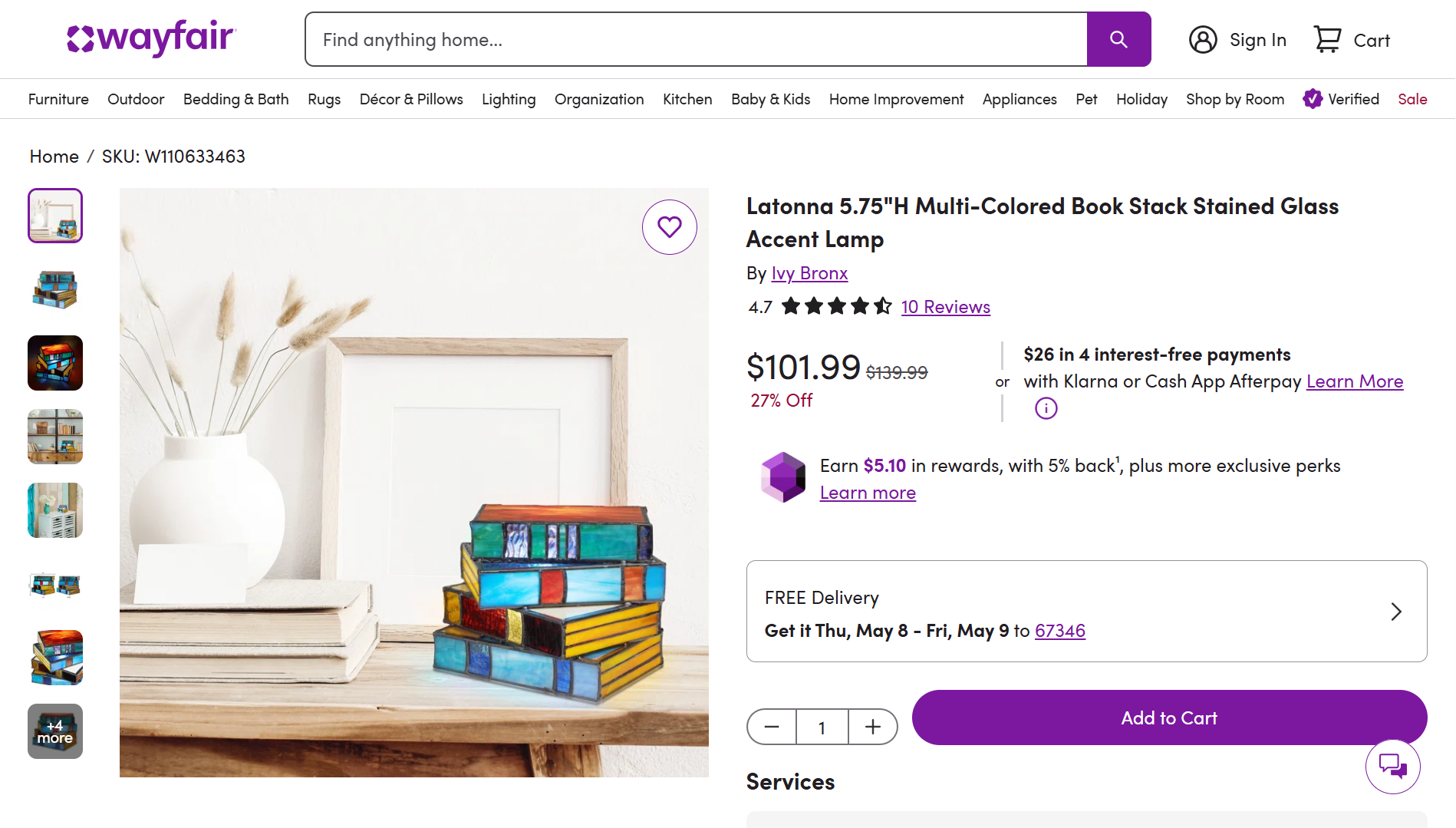
Task: Increase quantity with the plus button
Action: coord(873,727)
